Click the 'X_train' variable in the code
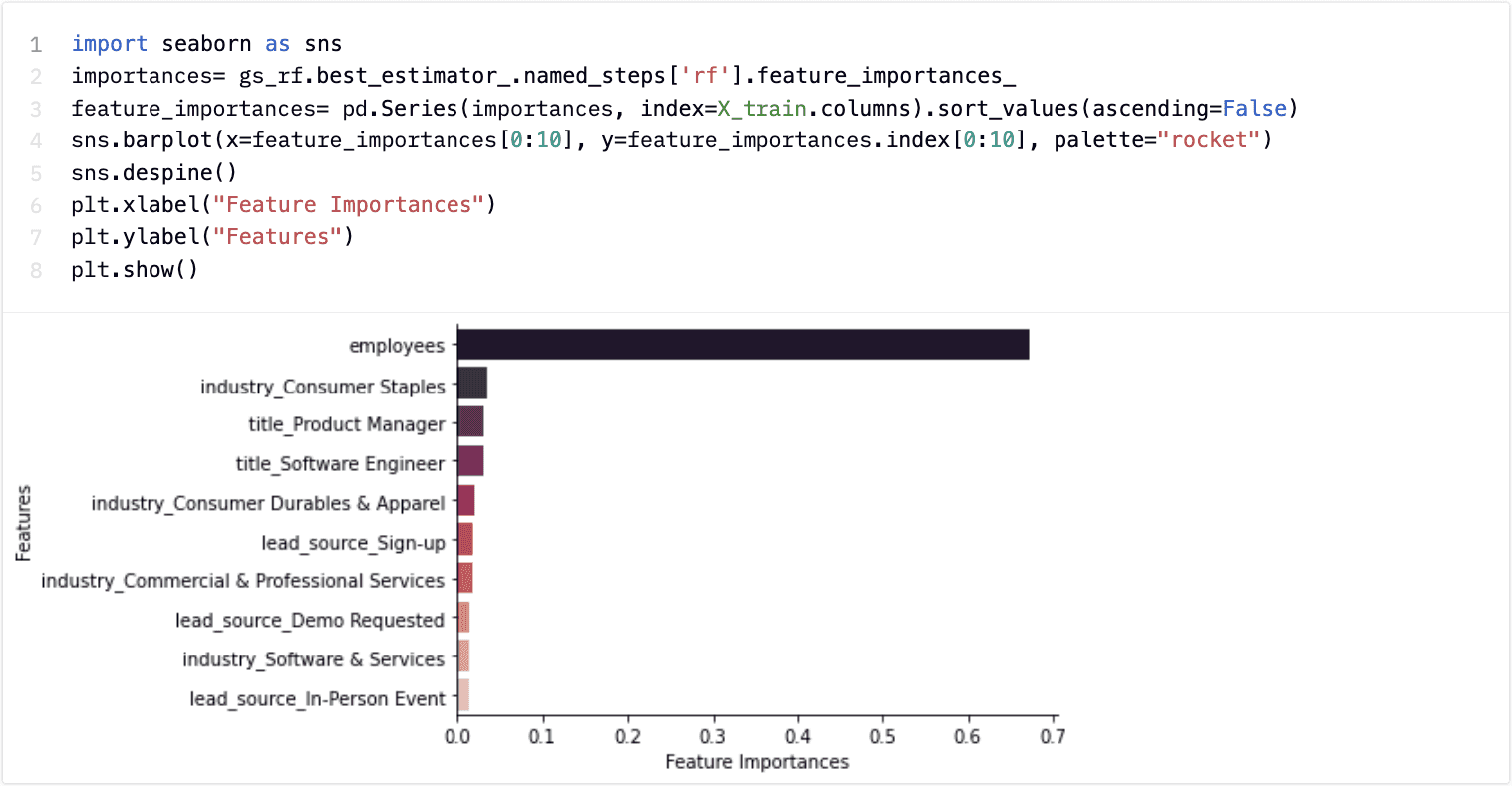The height and width of the screenshot is (786, 1512). pos(761,108)
